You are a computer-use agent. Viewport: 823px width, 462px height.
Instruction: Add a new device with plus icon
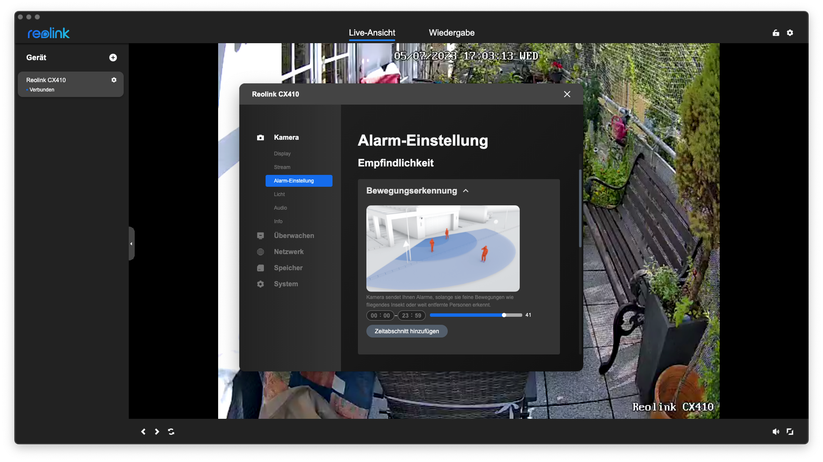pyautogui.click(x=113, y=58)
